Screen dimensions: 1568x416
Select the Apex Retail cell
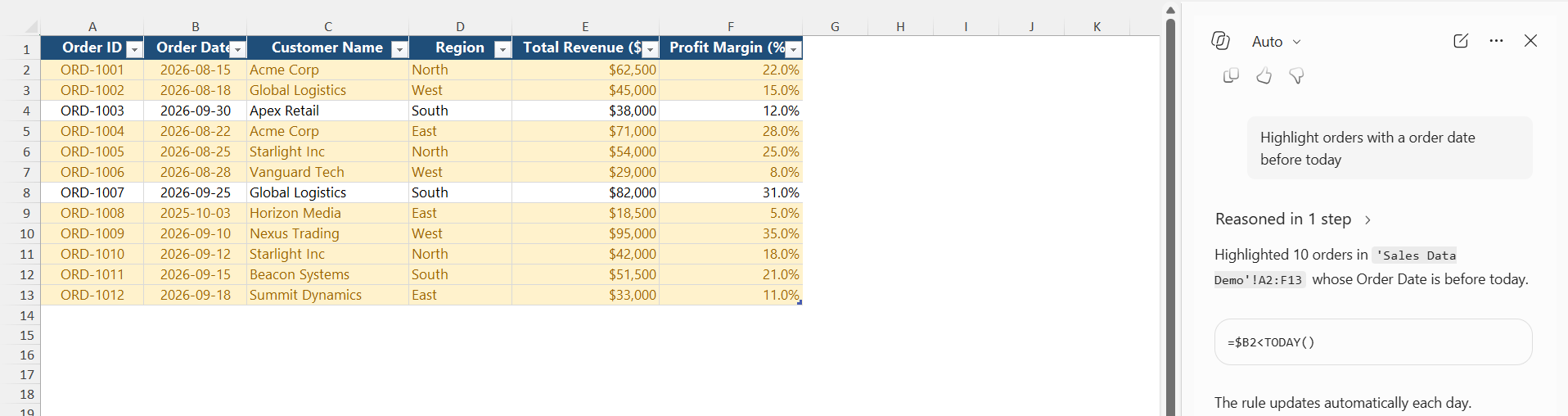point(328,111)
